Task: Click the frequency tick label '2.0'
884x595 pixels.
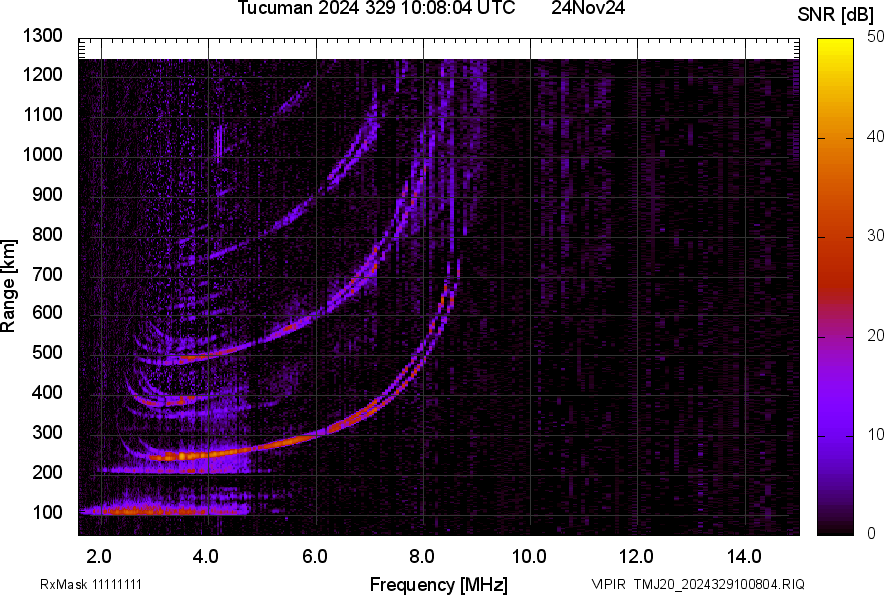Action: coord(99,557)
